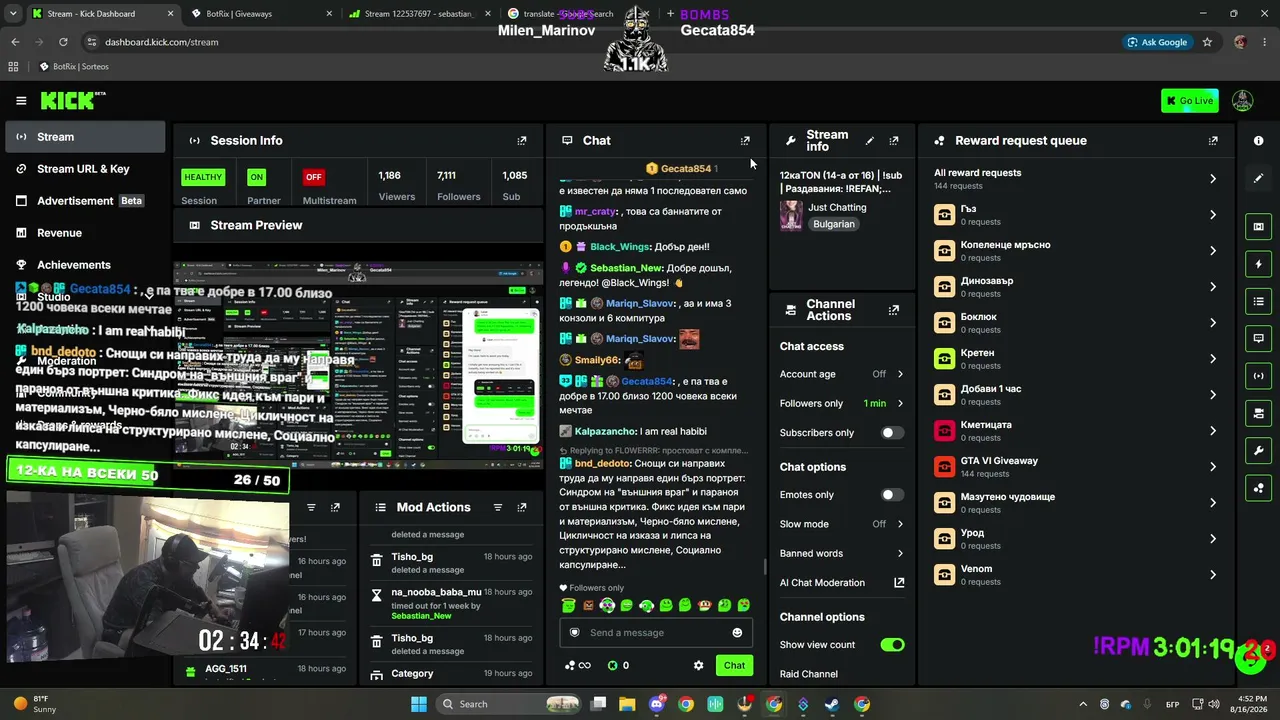This screenshot has width=1280, height=720.
Task: Pop out the Reward request queue panel
Action: point(1213,141)
